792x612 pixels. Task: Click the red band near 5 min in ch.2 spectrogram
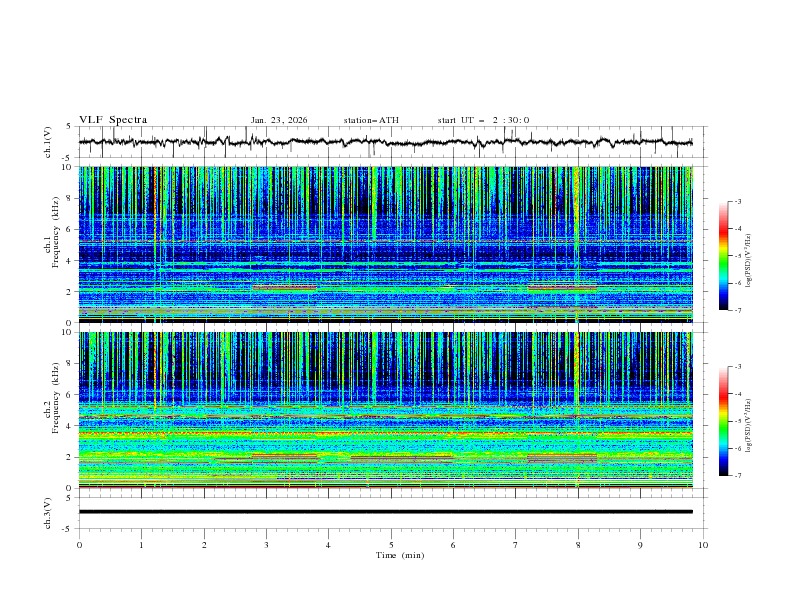(x=400, y=457)
